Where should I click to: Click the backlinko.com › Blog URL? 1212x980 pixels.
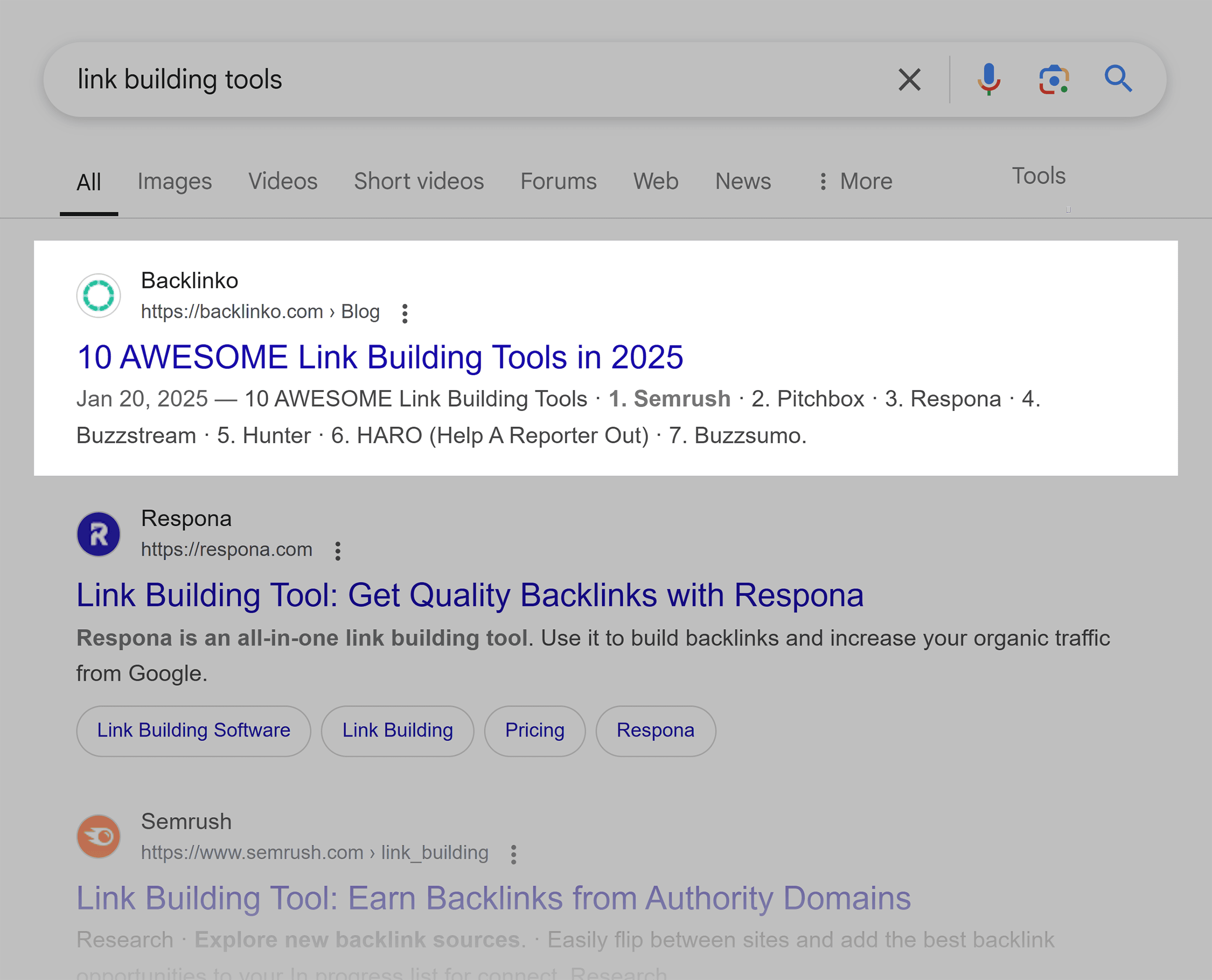tap(260, 312)
